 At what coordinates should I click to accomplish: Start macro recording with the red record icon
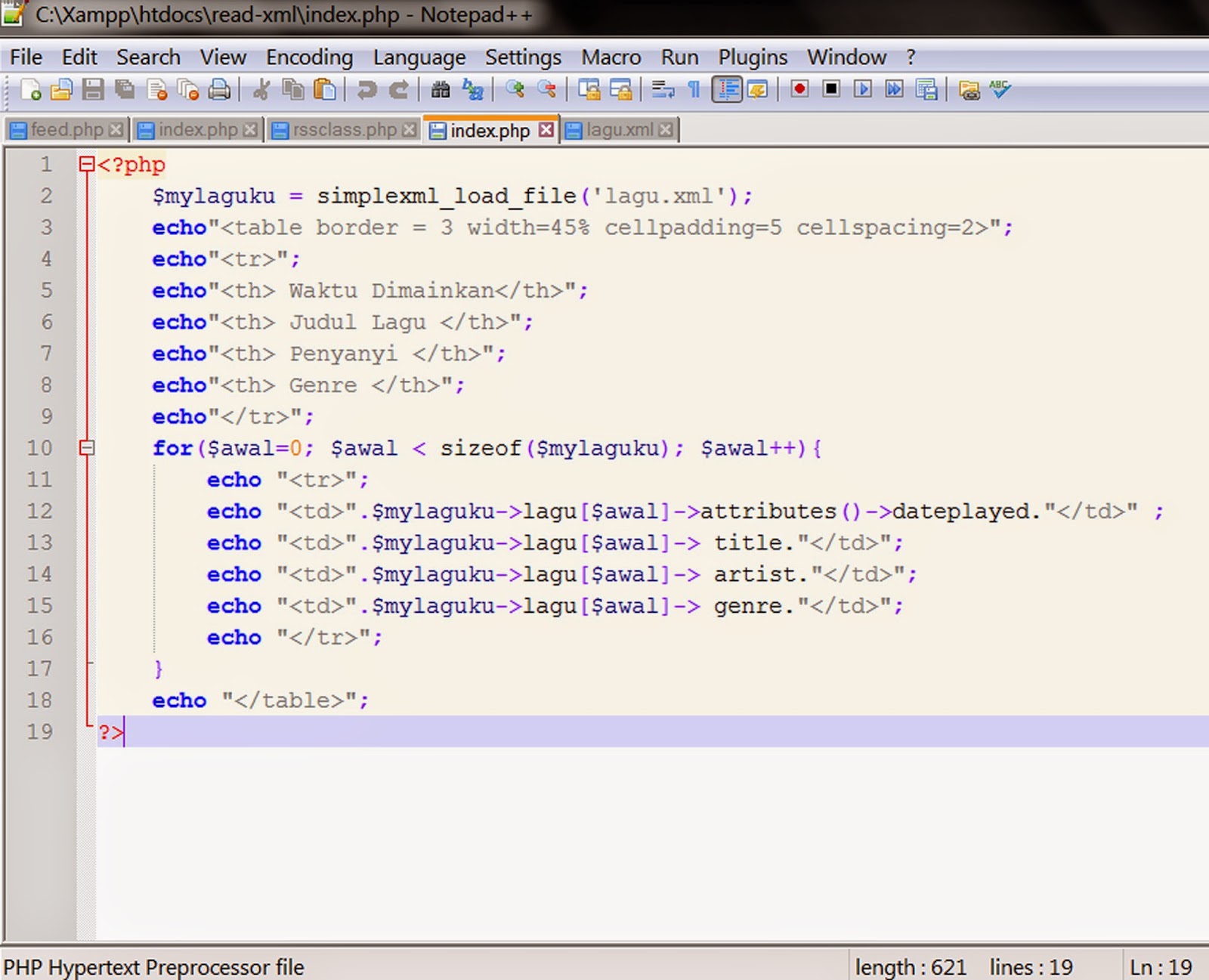[x=801, y=89]
